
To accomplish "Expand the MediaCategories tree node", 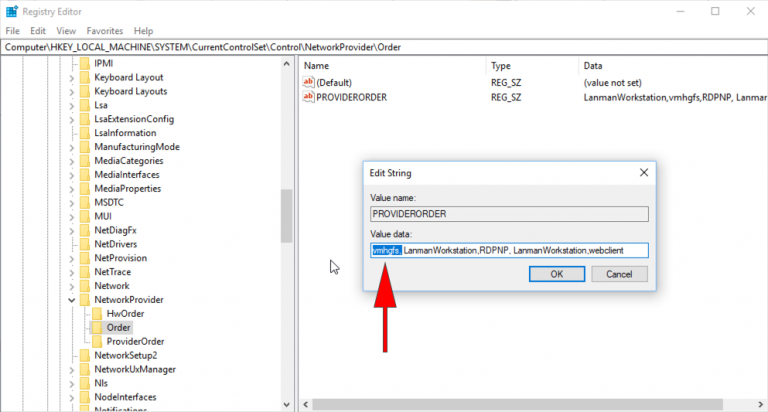I will click(x=72, y=161).
